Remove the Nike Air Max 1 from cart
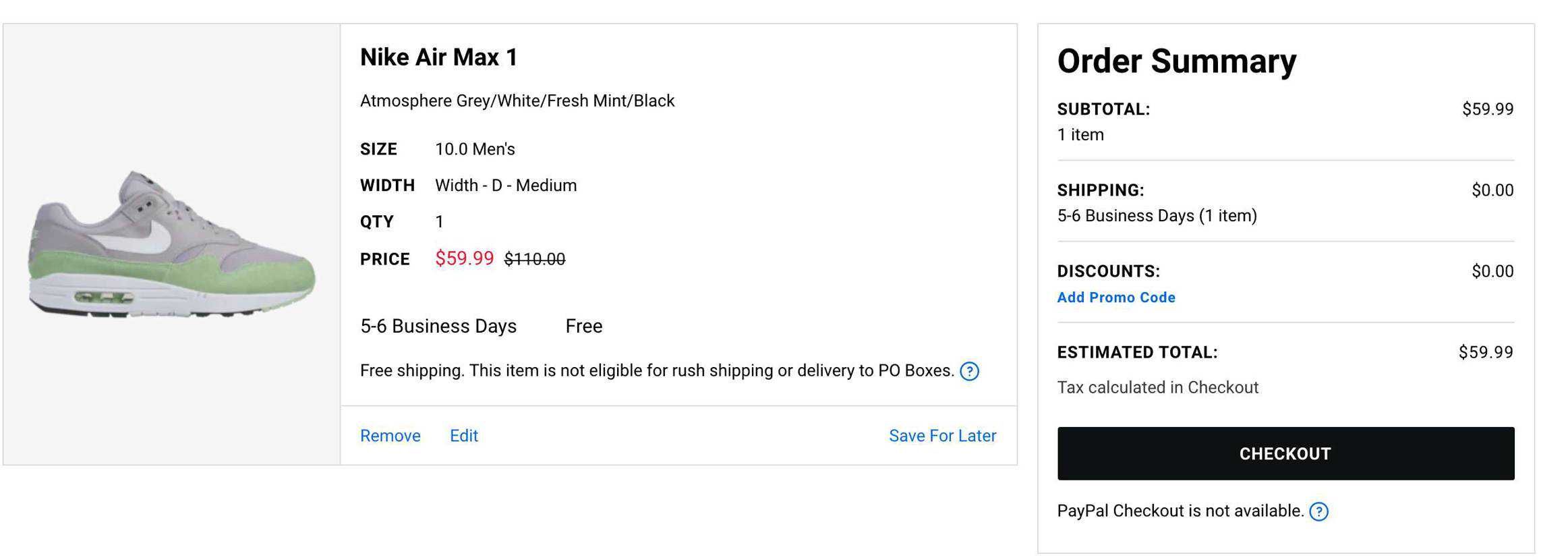Viewport: 1568px width, 560px height. click(390, 436)
